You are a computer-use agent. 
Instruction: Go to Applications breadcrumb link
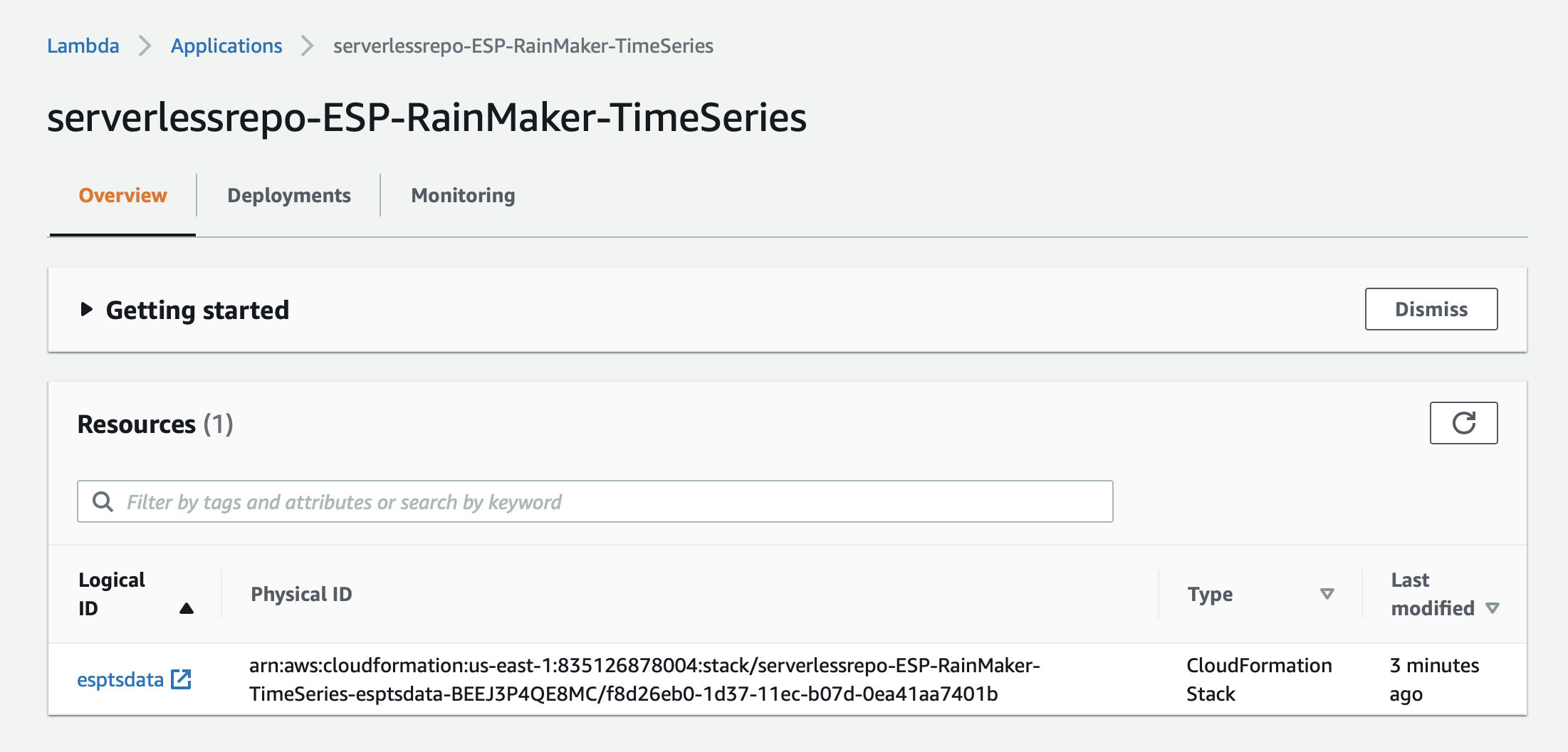[x=226, y=46]
